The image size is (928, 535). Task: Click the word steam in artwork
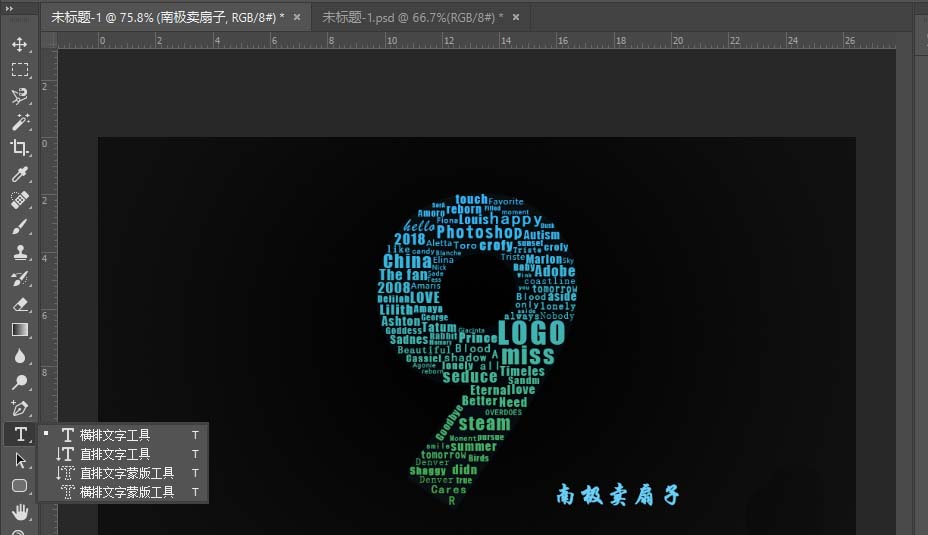coord(485,424)
